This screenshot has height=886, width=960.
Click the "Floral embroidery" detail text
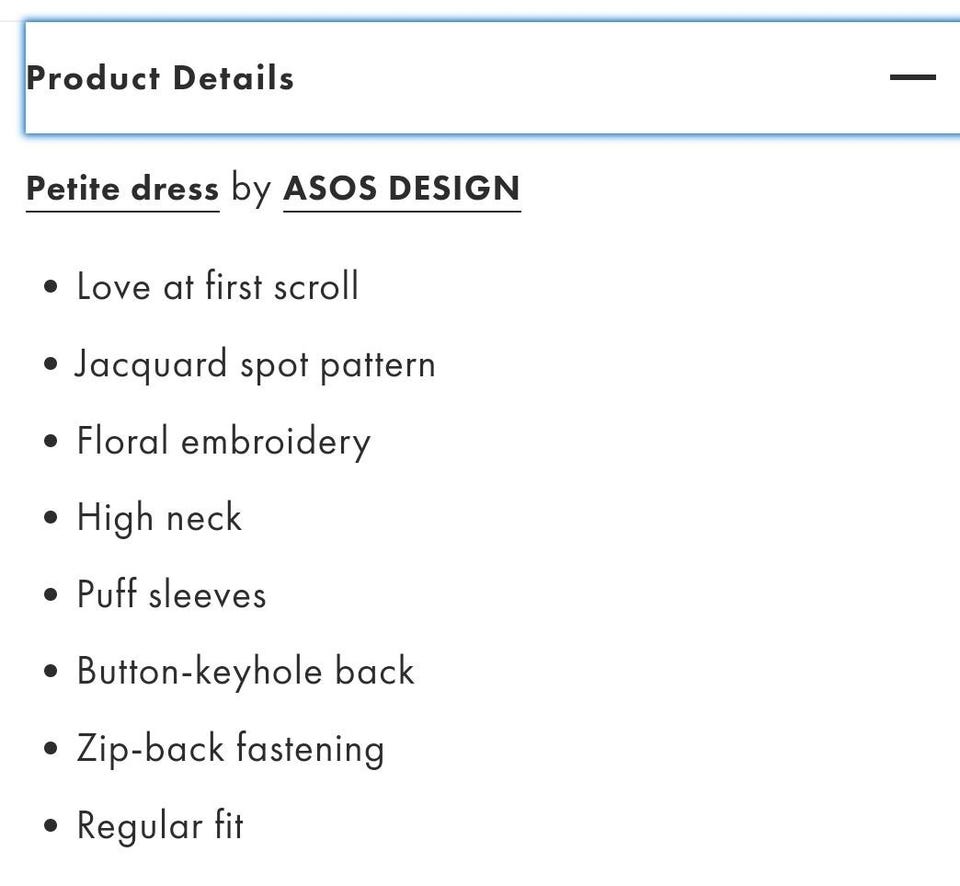tap(223, 441)
